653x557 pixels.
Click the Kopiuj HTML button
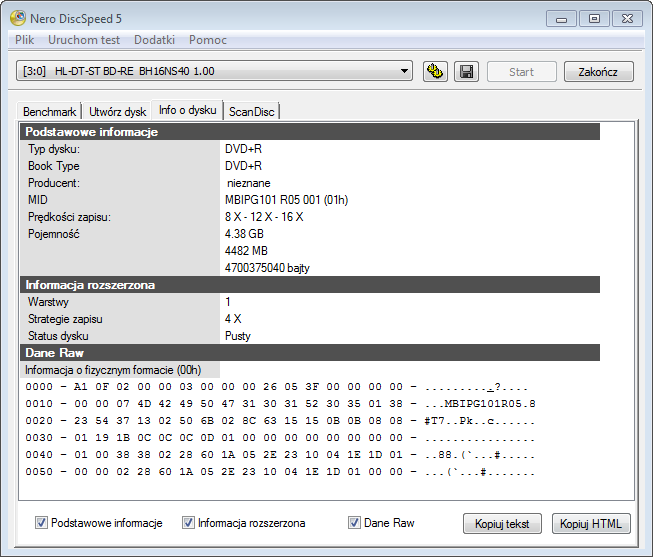click(591, 523)
